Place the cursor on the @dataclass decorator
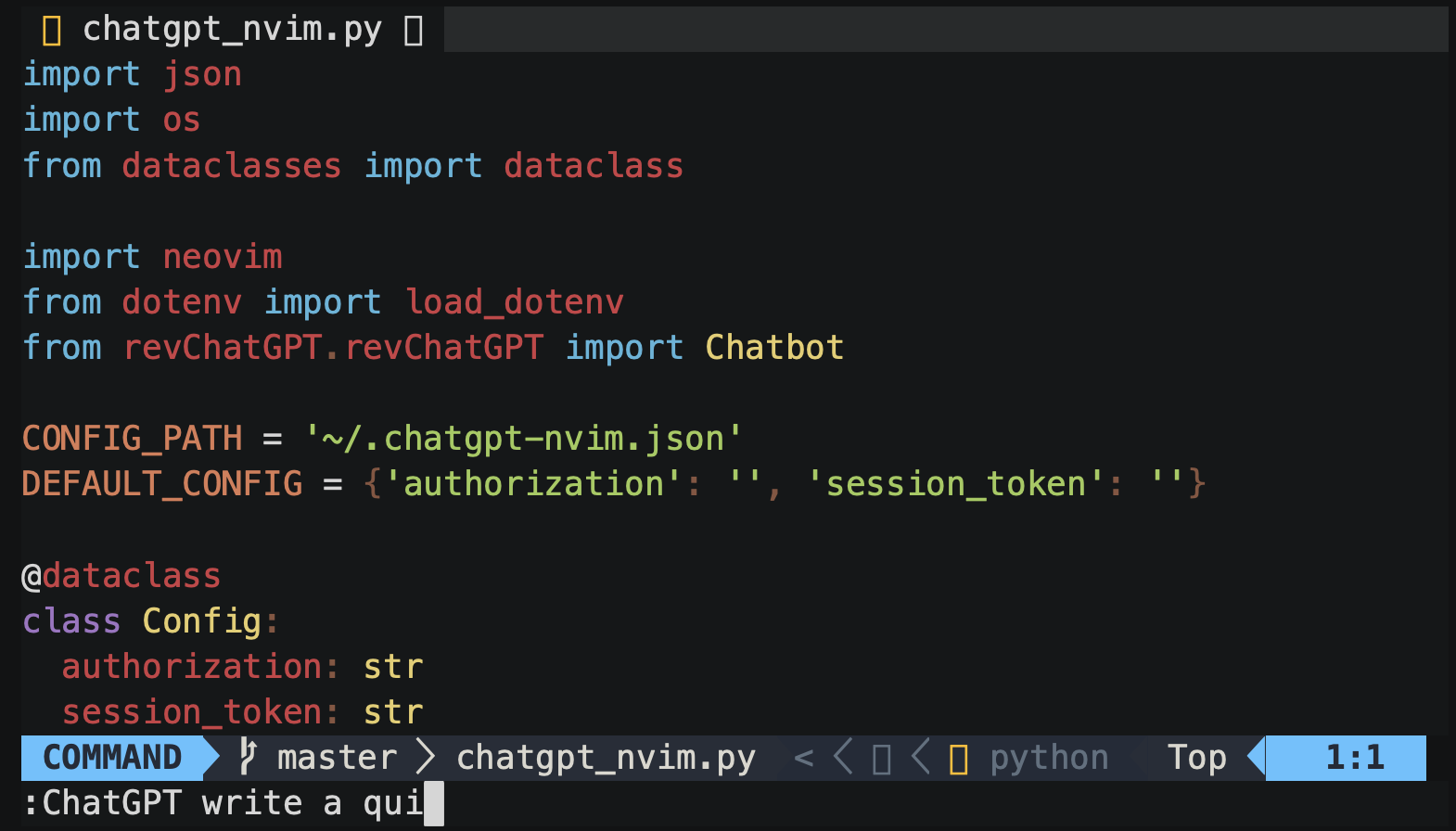The image size is (1456, 831). (x=121, y=576)
